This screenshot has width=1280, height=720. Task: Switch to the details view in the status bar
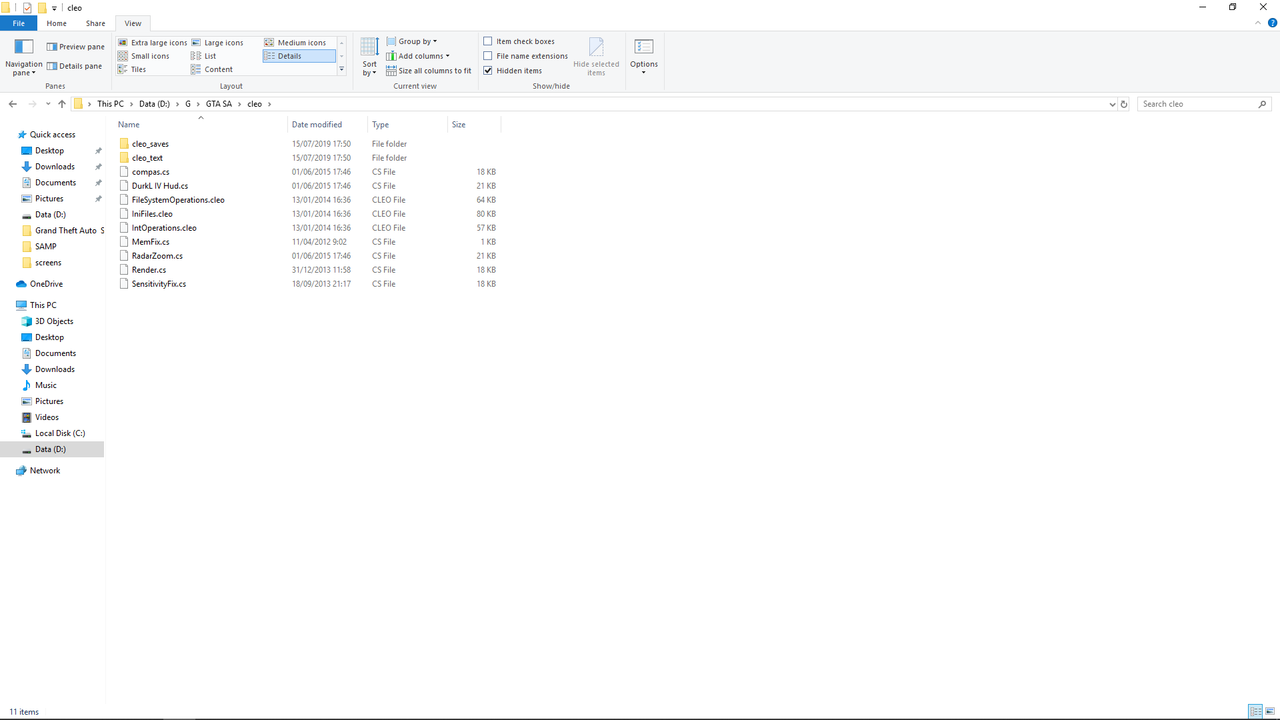click(x=1255, y=711)
